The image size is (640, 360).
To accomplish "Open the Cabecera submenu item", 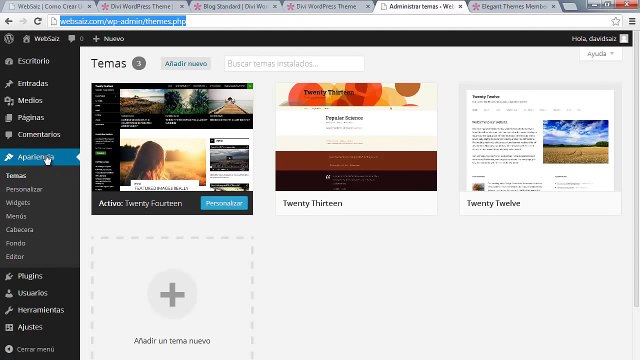I will pos(20,229).
